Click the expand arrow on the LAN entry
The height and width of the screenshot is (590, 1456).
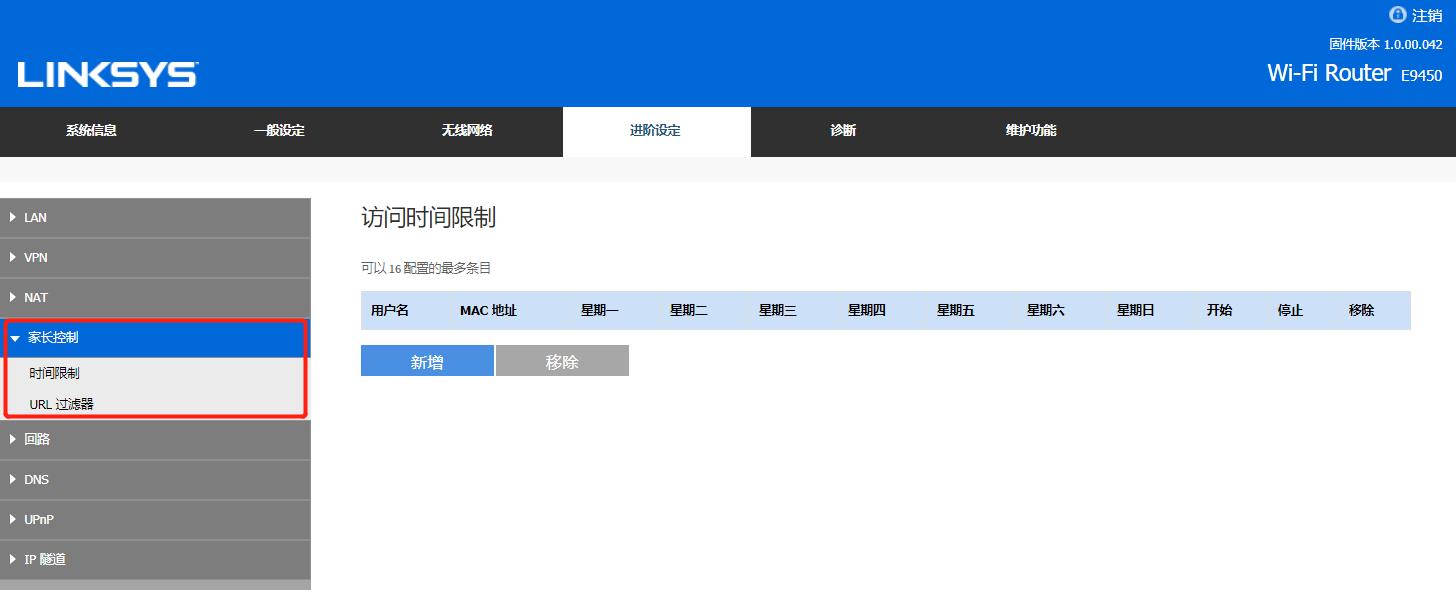point(13,217)
